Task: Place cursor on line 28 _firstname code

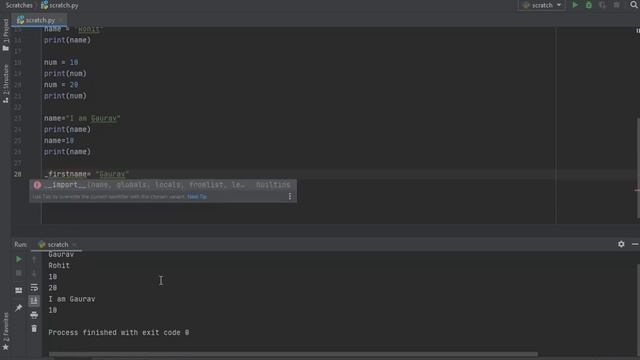Action: 87,174
